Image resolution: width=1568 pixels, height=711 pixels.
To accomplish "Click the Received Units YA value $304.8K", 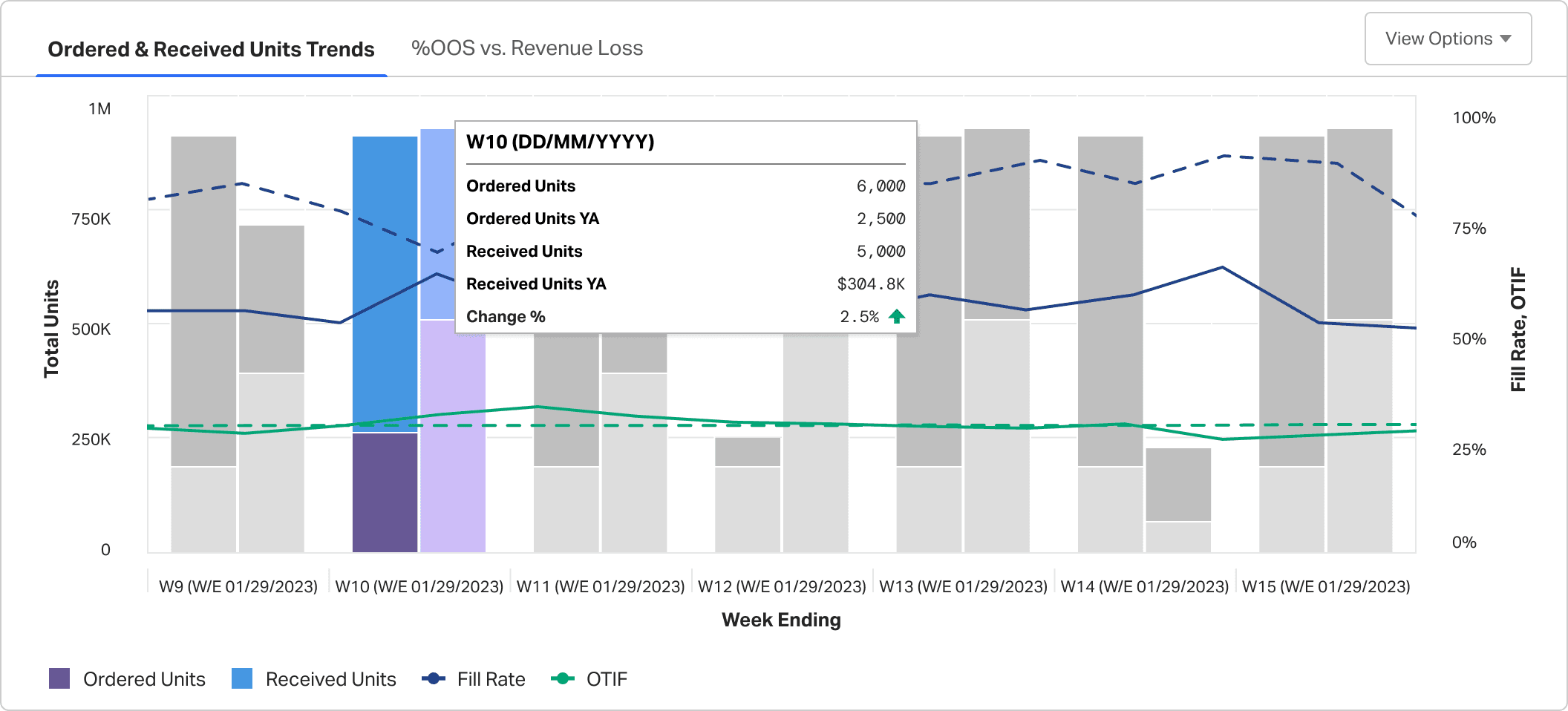I will [871, 284].
